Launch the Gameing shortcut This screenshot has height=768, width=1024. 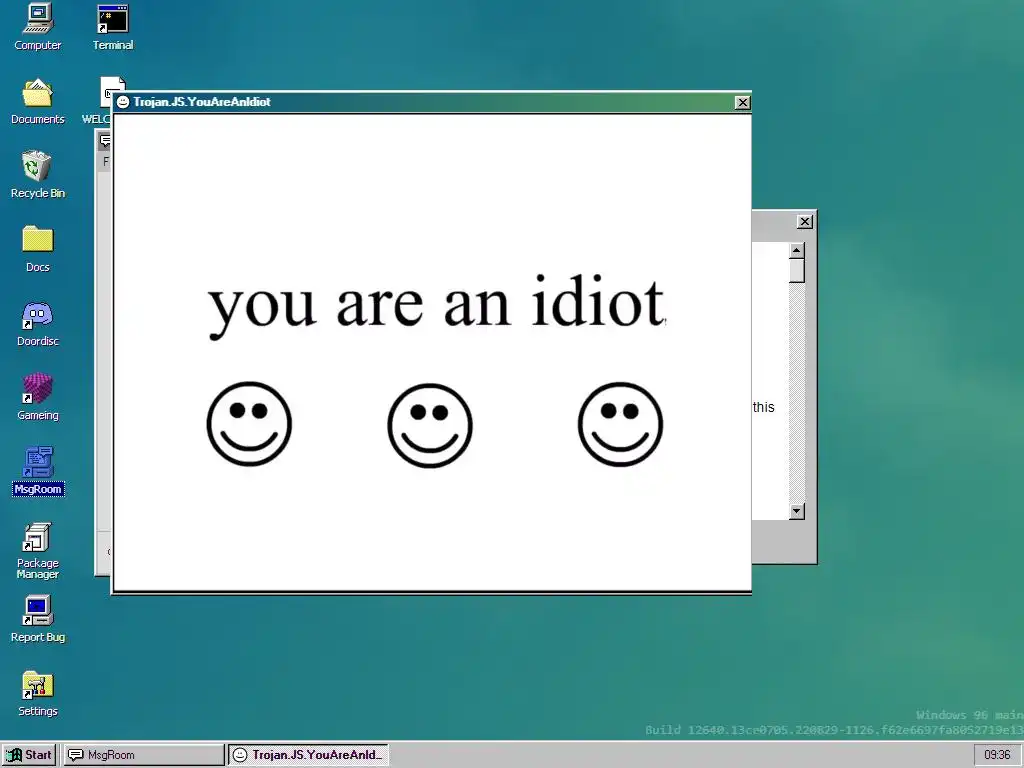click(37, 397)
